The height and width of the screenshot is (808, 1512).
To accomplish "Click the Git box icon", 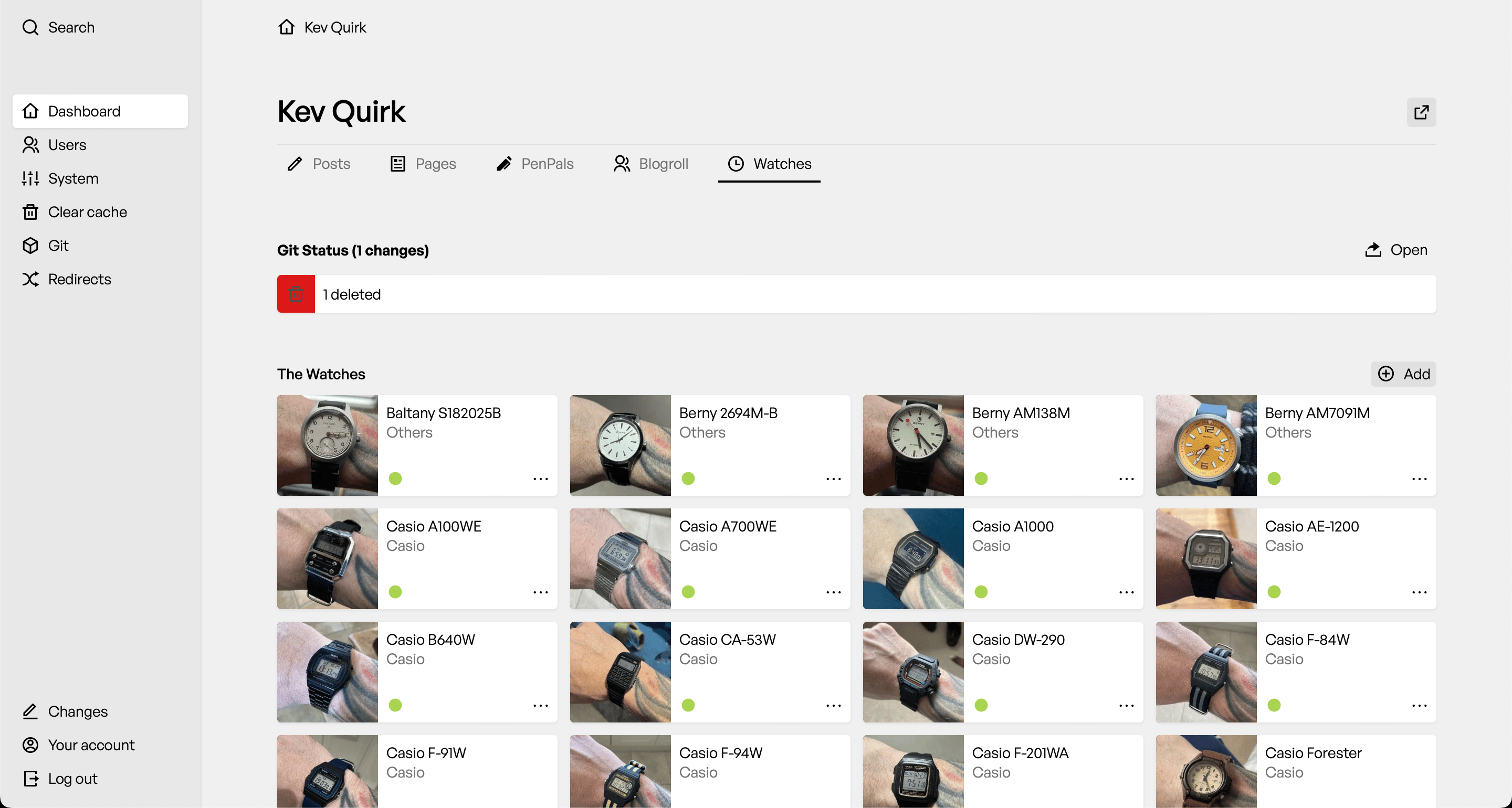I will pos(30,246).
